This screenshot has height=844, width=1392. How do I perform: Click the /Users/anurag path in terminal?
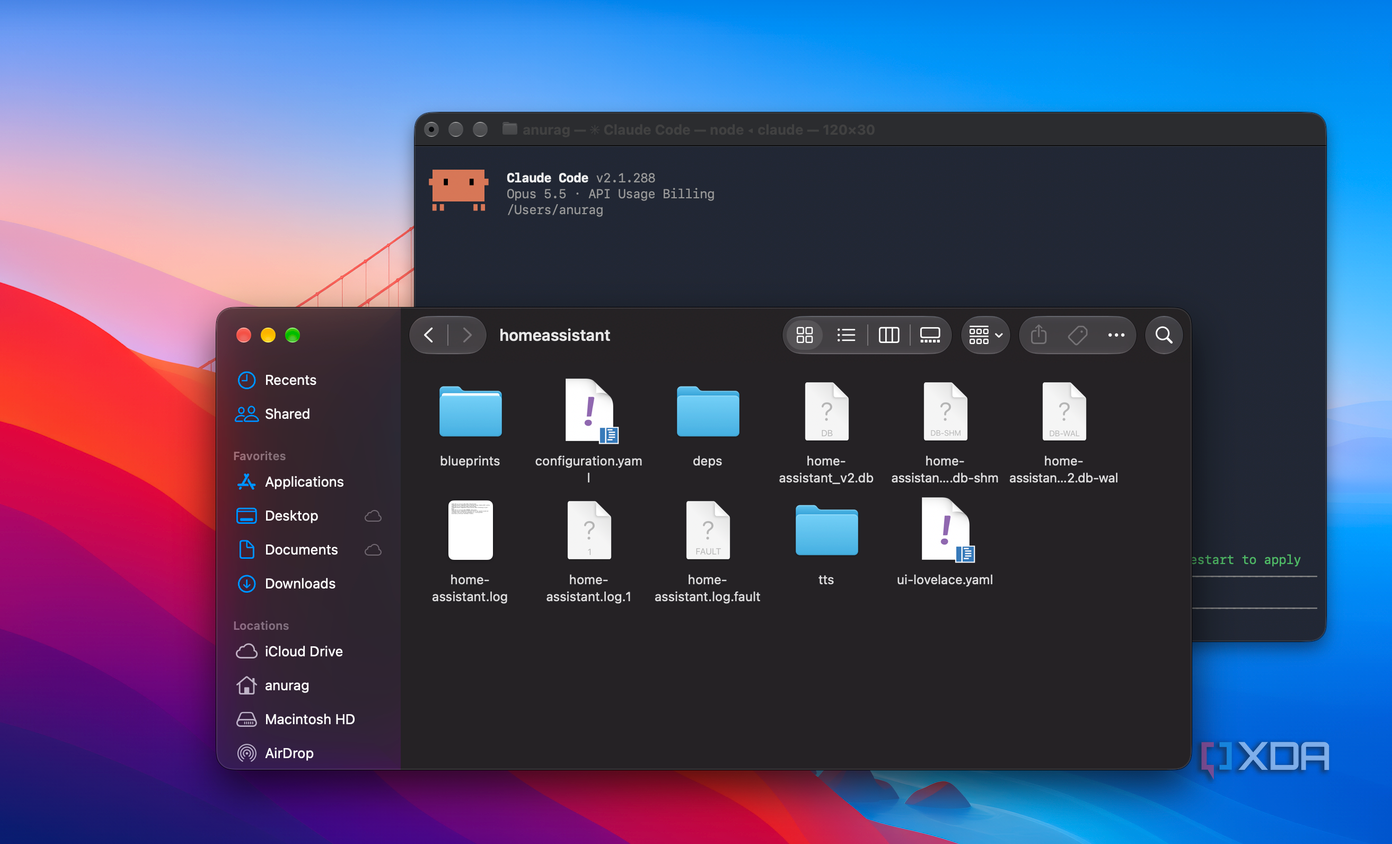click(x=555, y=210)
